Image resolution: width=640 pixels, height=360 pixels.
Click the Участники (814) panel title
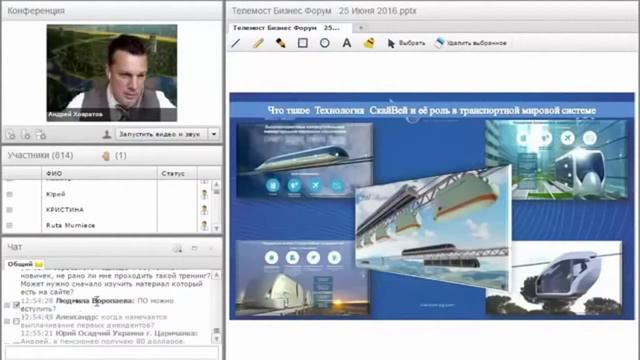pyautogui.click(x=40, y=156)
